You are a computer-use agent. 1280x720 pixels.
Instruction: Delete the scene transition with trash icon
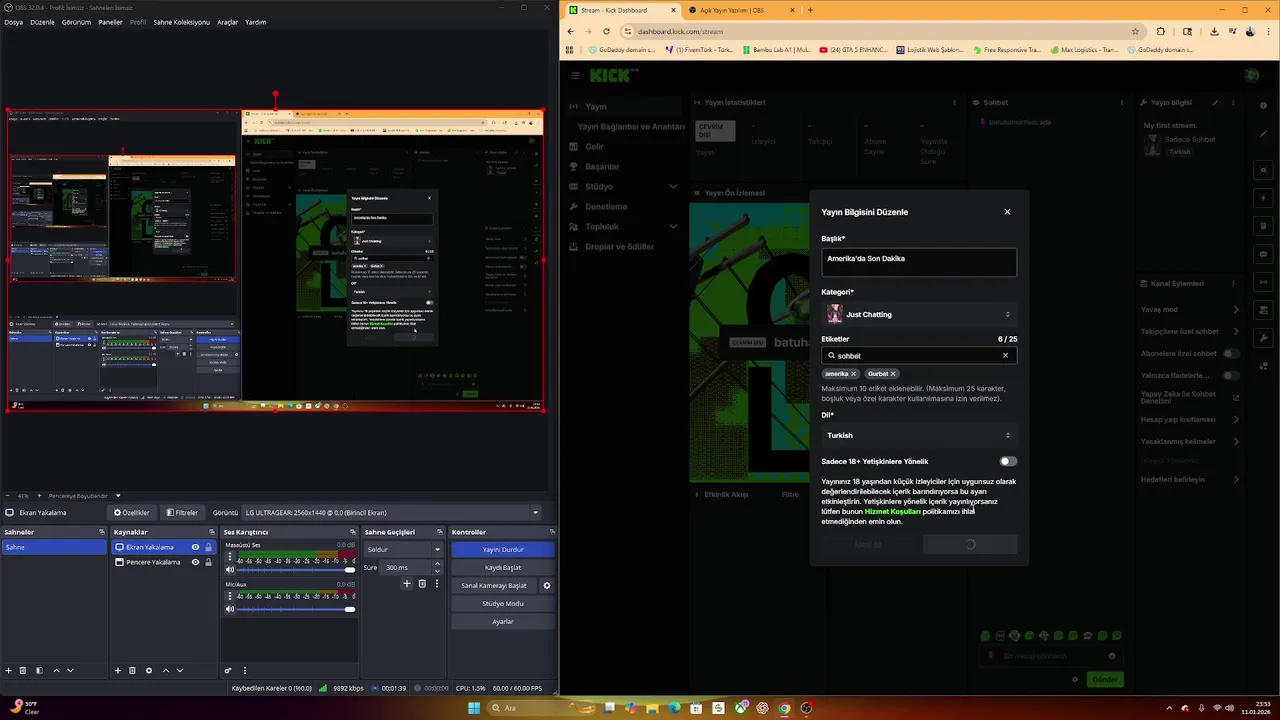(x=421, y=584)
